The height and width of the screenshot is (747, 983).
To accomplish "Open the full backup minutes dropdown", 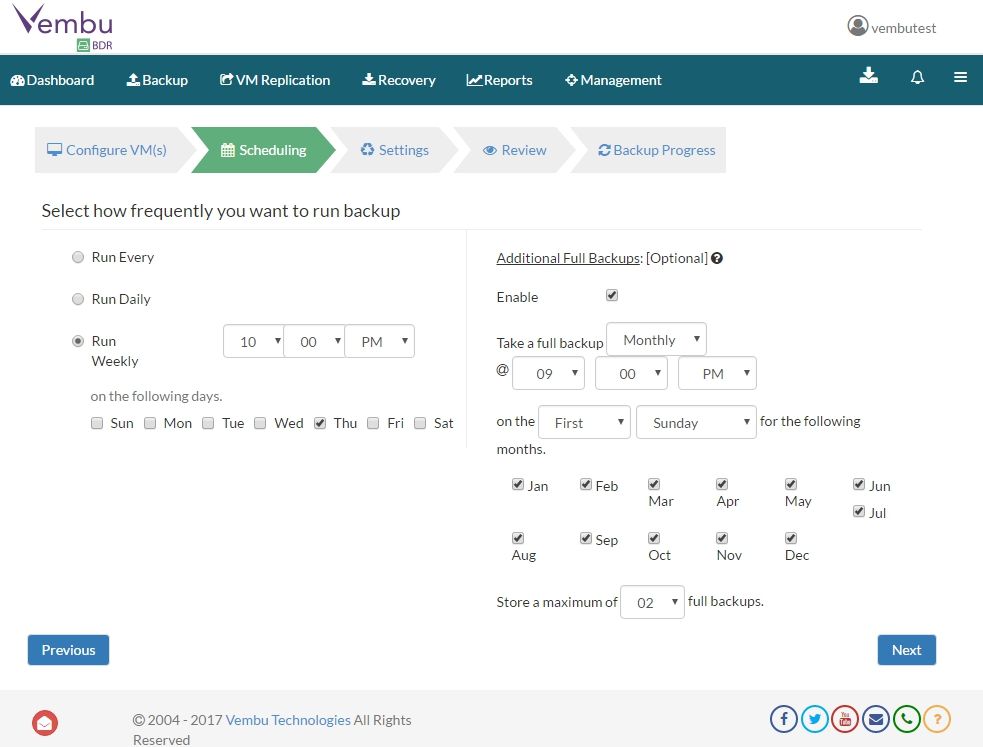I will [631, 374].
